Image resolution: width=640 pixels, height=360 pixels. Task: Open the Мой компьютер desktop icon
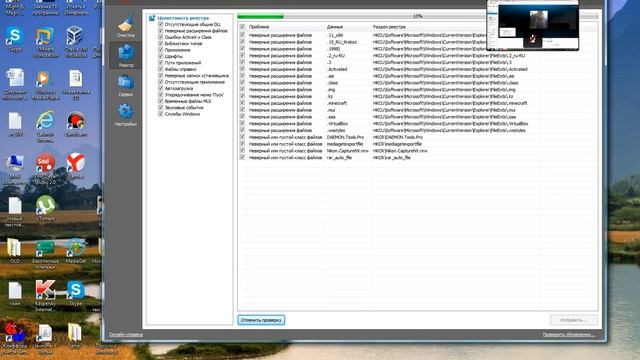click(15, 168)
